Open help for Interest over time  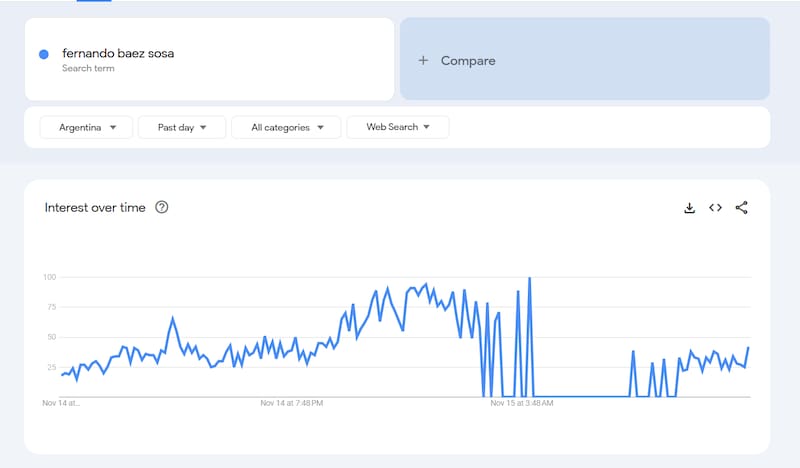[162, 207]
